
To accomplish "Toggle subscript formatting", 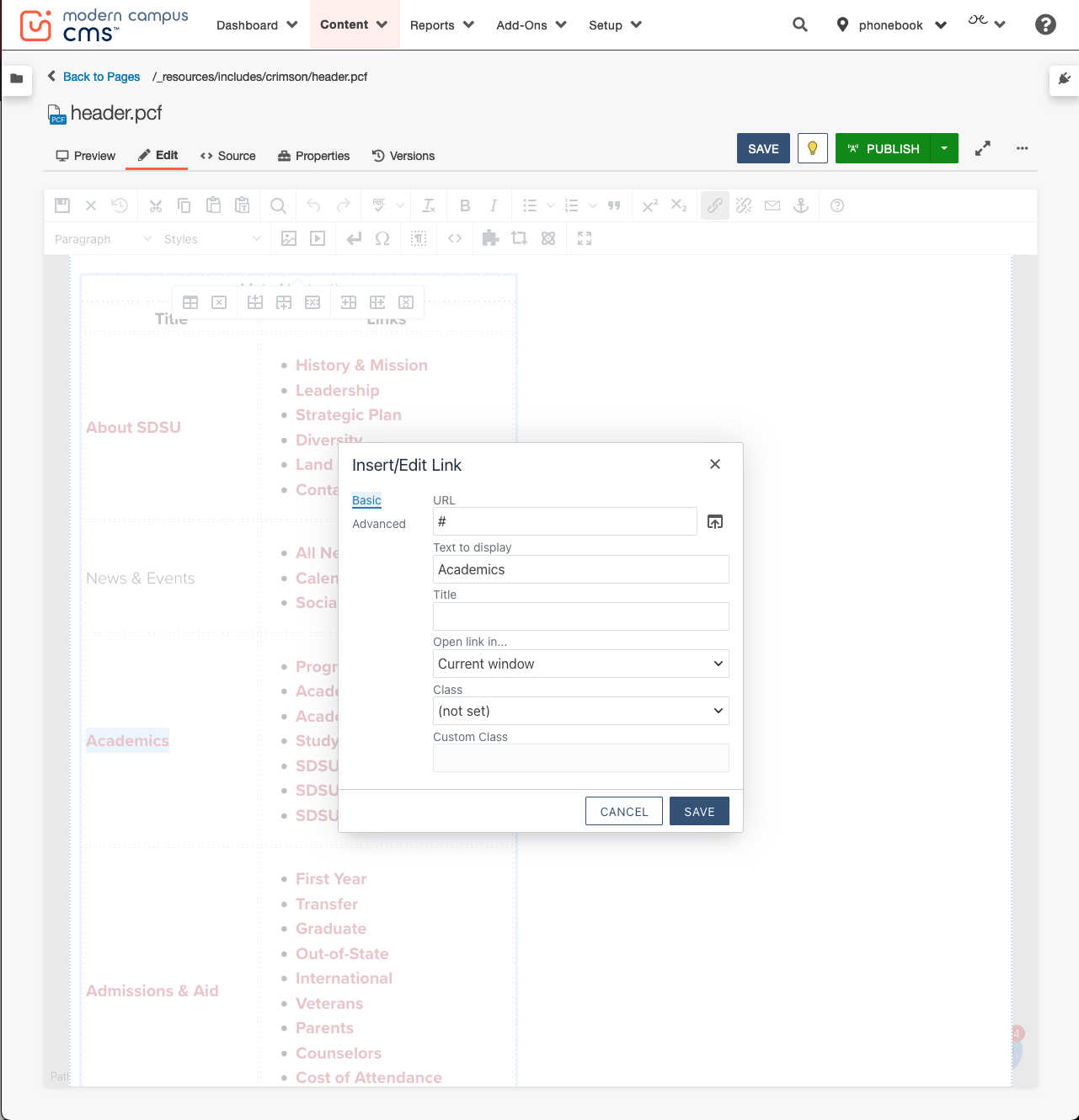I will click(x=679, y=205).
